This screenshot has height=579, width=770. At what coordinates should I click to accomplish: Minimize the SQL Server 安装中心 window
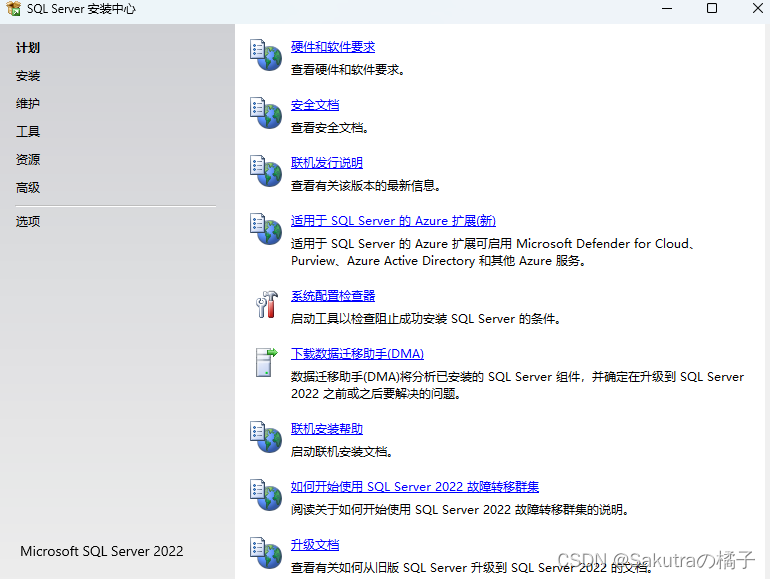[667, 8]
